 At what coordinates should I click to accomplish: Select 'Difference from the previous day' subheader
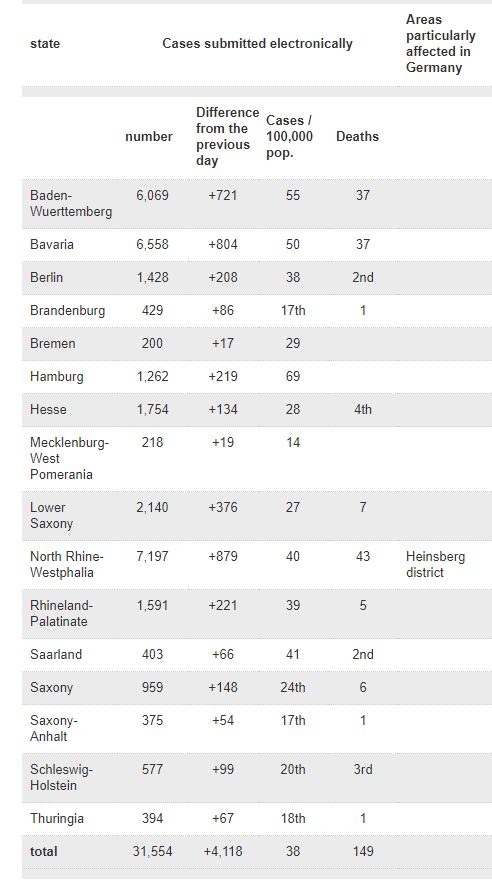click(x=227, y=136)
